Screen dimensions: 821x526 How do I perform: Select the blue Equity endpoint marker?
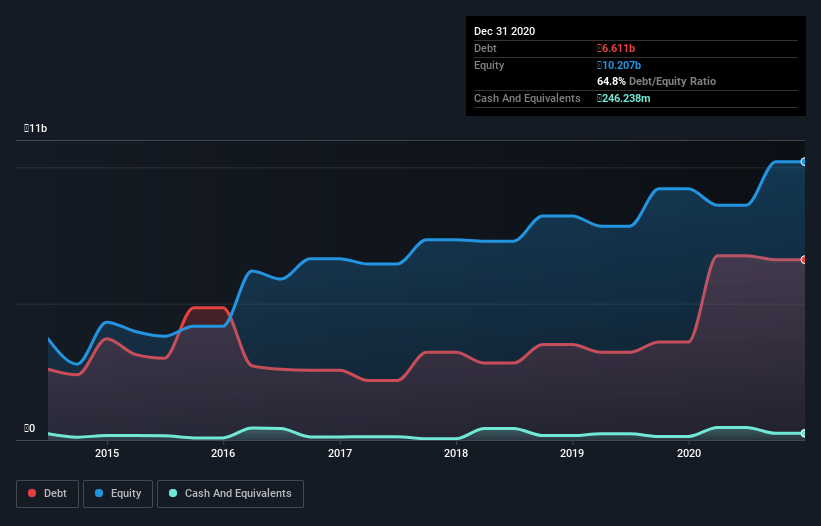[x=804, y=162]
